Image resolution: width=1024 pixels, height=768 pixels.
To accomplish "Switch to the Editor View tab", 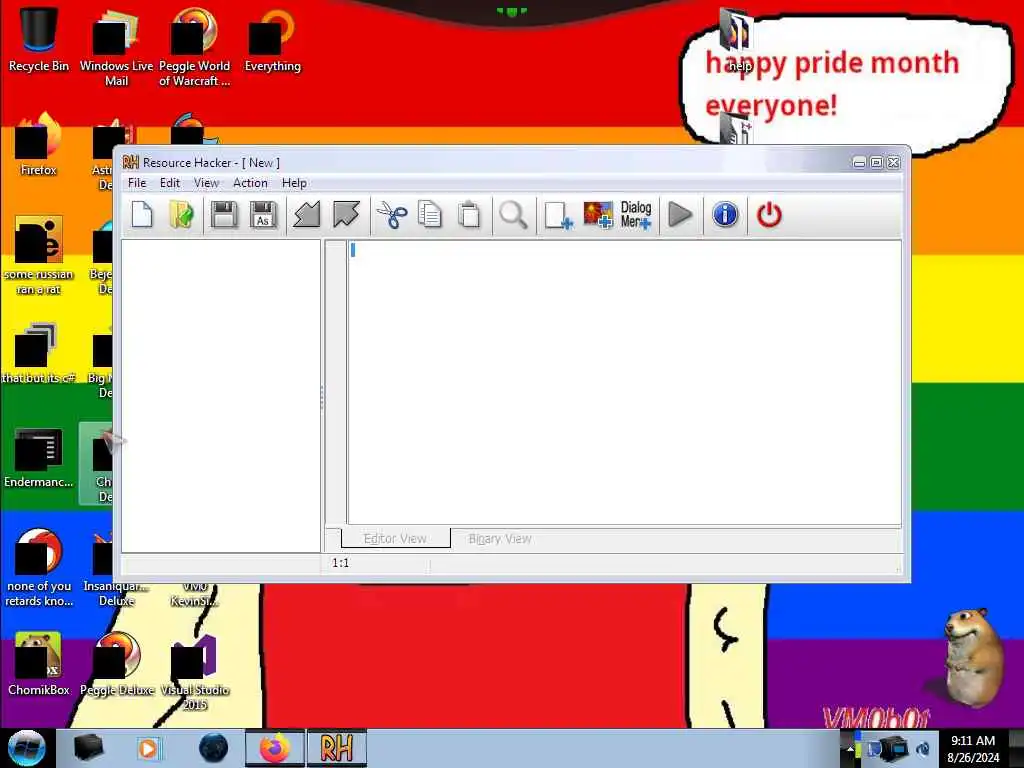I will [x=395, y=539].
